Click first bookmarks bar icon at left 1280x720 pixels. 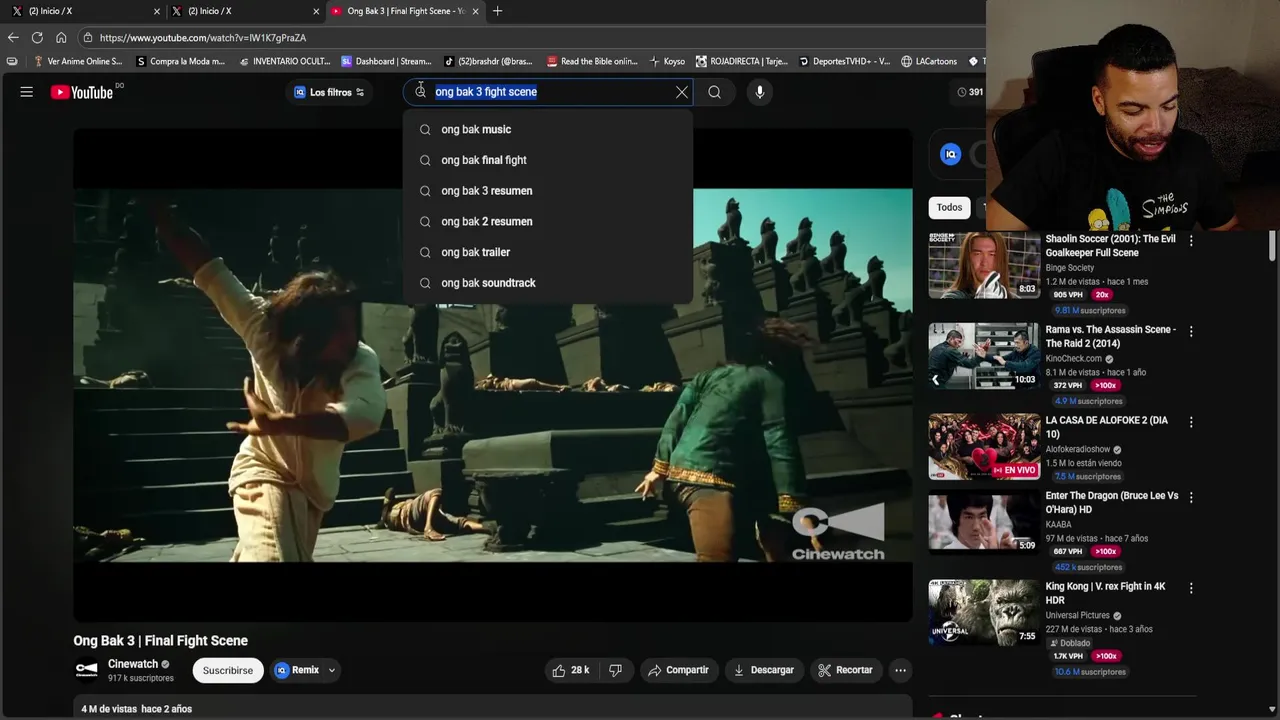[12, 61]
